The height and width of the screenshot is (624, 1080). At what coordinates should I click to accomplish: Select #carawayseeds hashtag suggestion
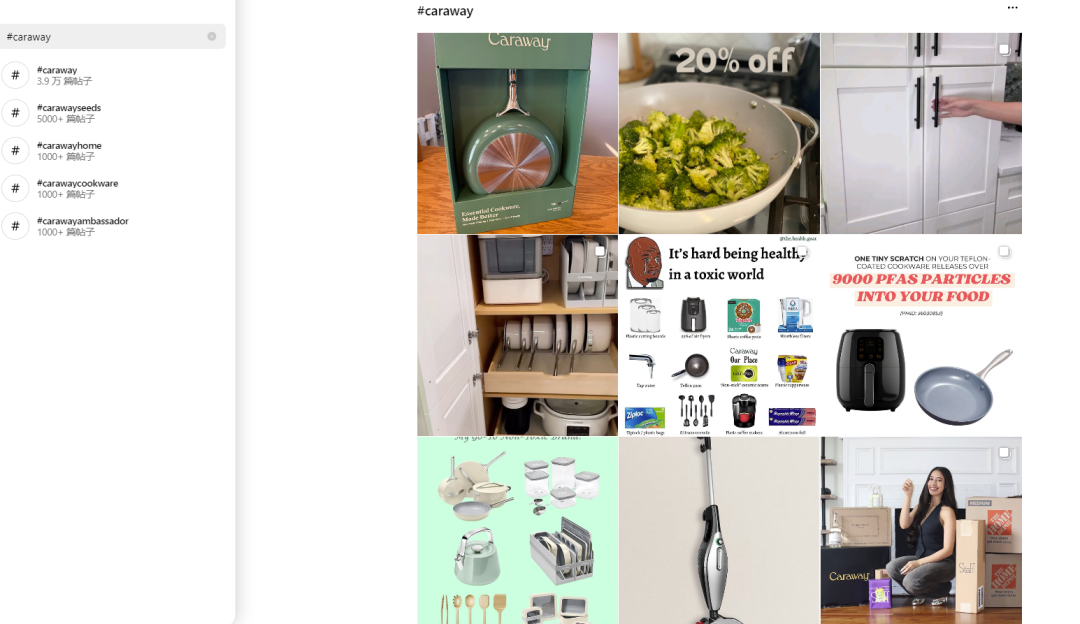pyautogui.click(x=113, y=113)
